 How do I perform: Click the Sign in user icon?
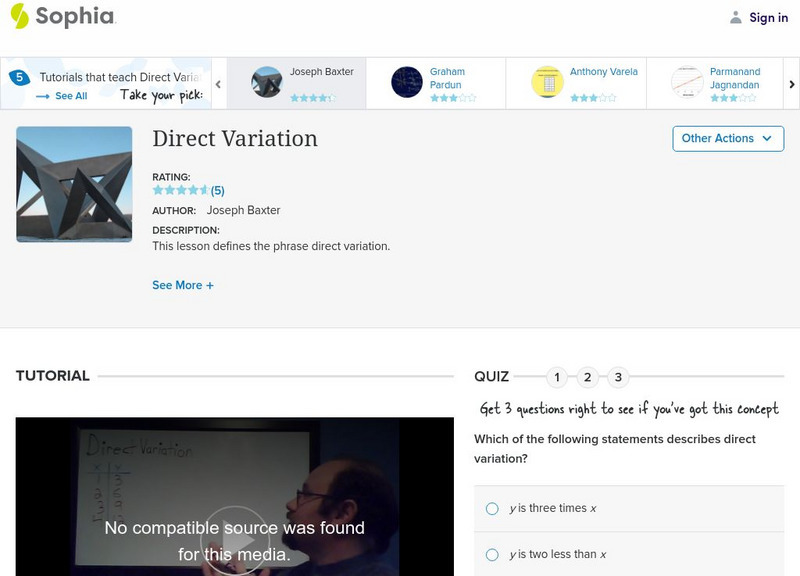pyautogui.click(x=736, y=17)
